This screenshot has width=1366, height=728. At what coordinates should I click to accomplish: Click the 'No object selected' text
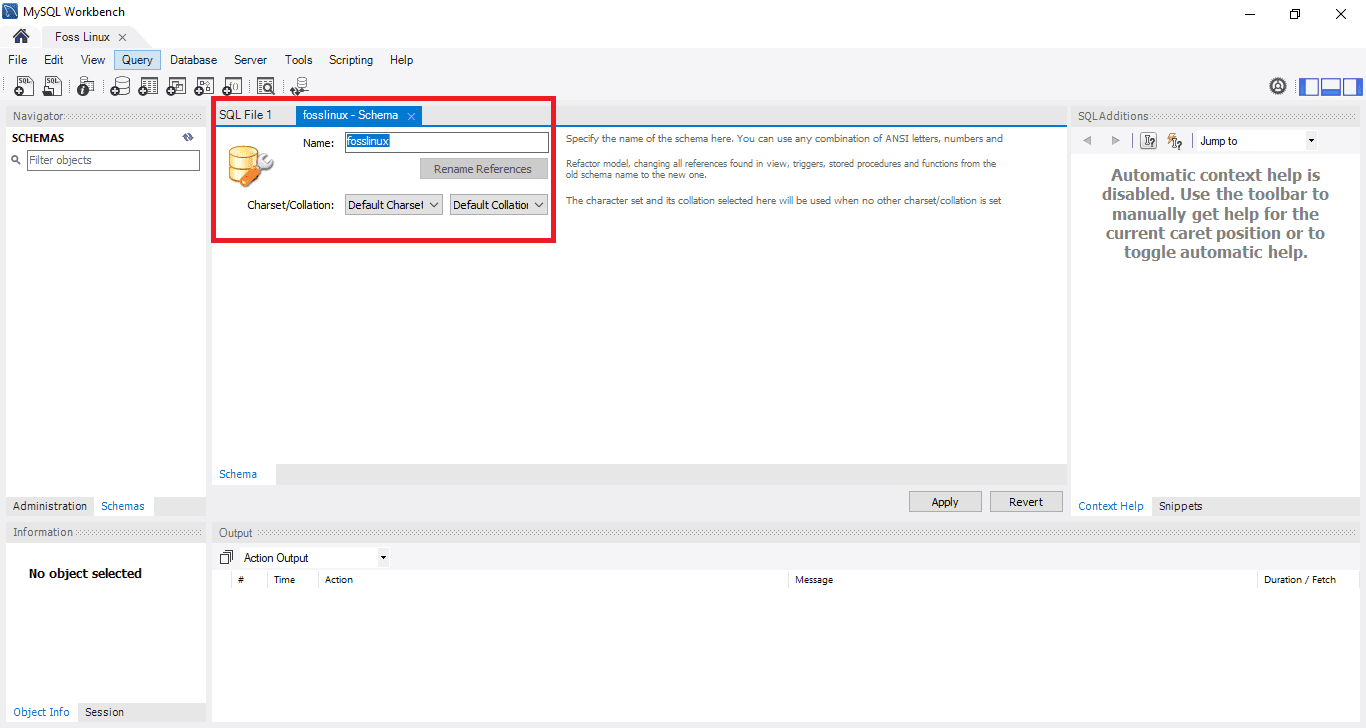tap(85, 573)
